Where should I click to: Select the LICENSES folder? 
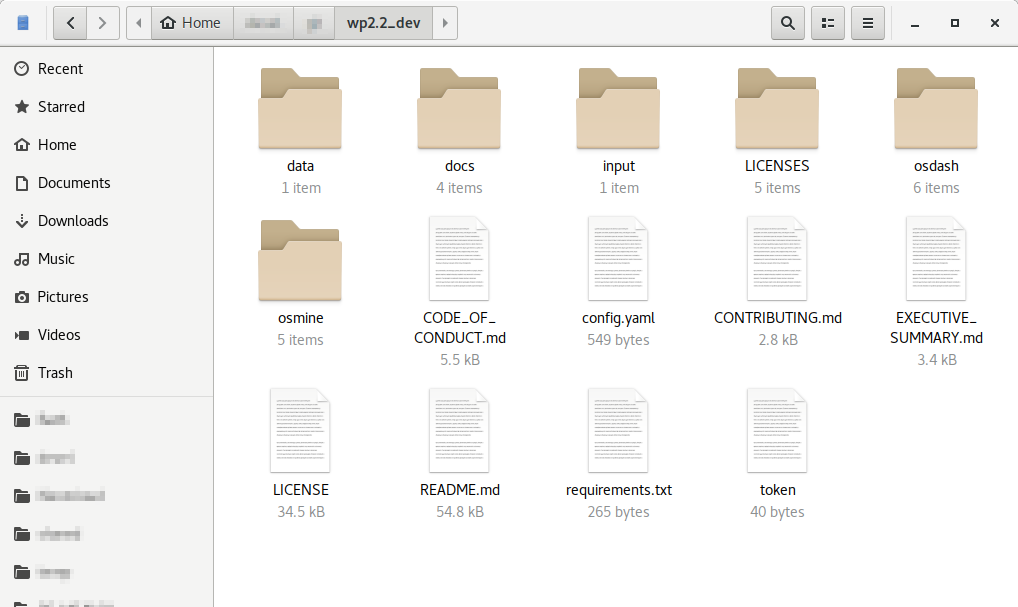tap(777, 108)
